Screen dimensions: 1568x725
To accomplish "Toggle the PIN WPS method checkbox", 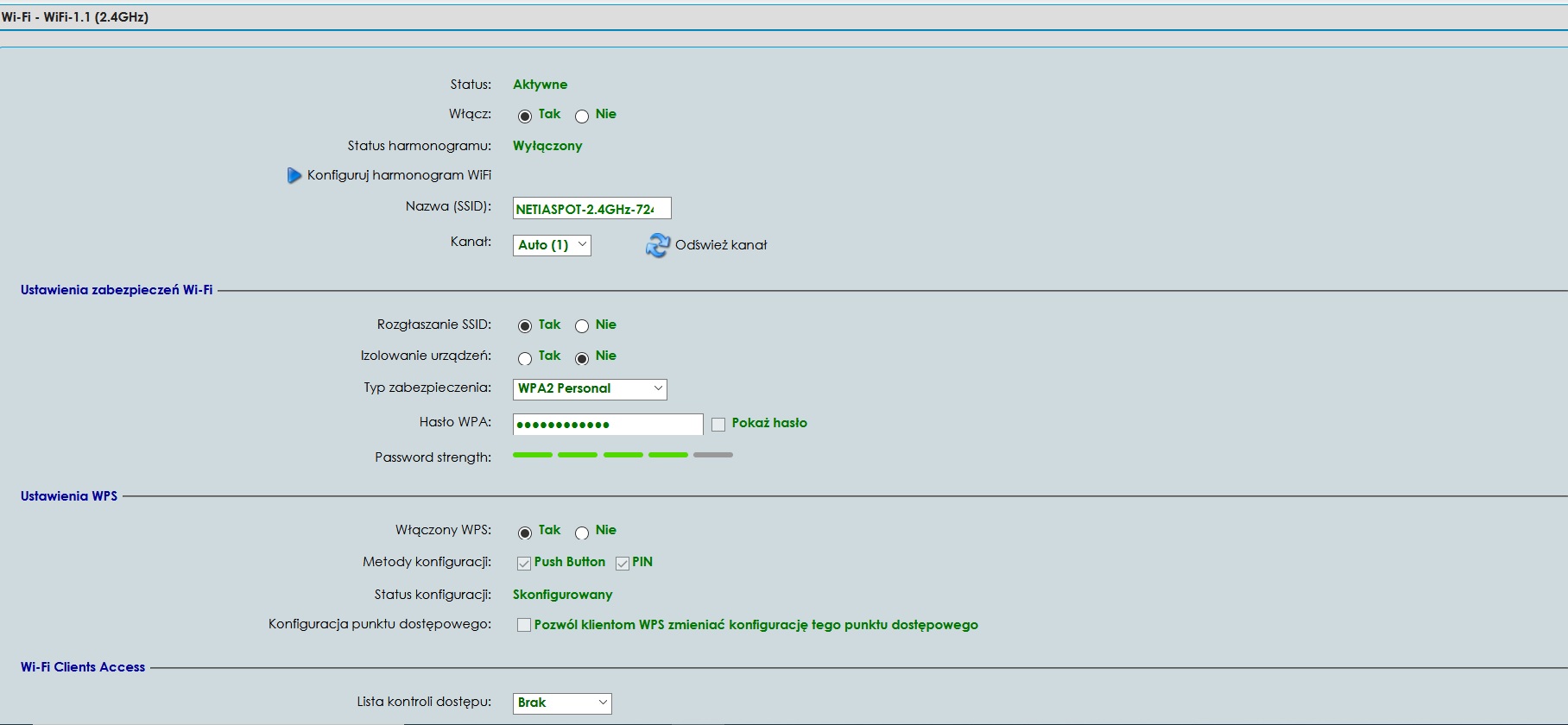I will pos(623,564).
